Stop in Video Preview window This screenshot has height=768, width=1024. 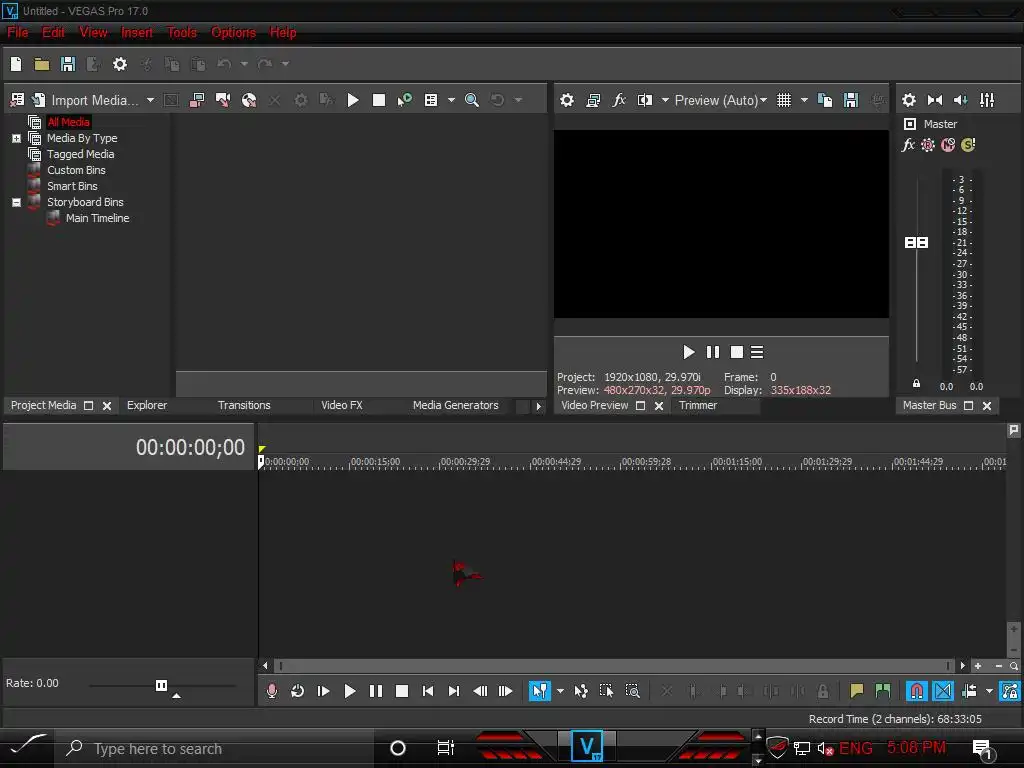pyautogui.click(x=737, y=353)
